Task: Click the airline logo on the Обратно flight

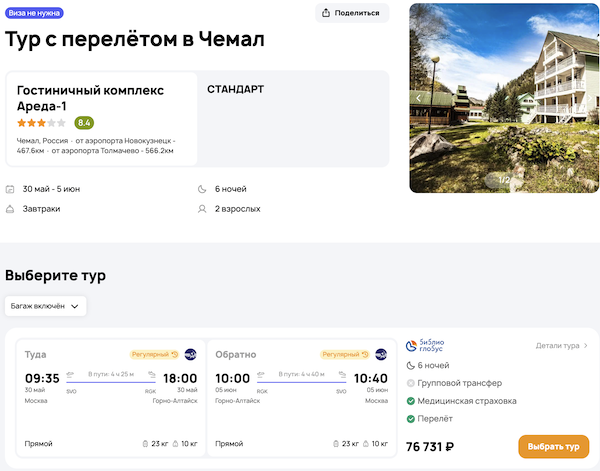Action: coord(381,354)
